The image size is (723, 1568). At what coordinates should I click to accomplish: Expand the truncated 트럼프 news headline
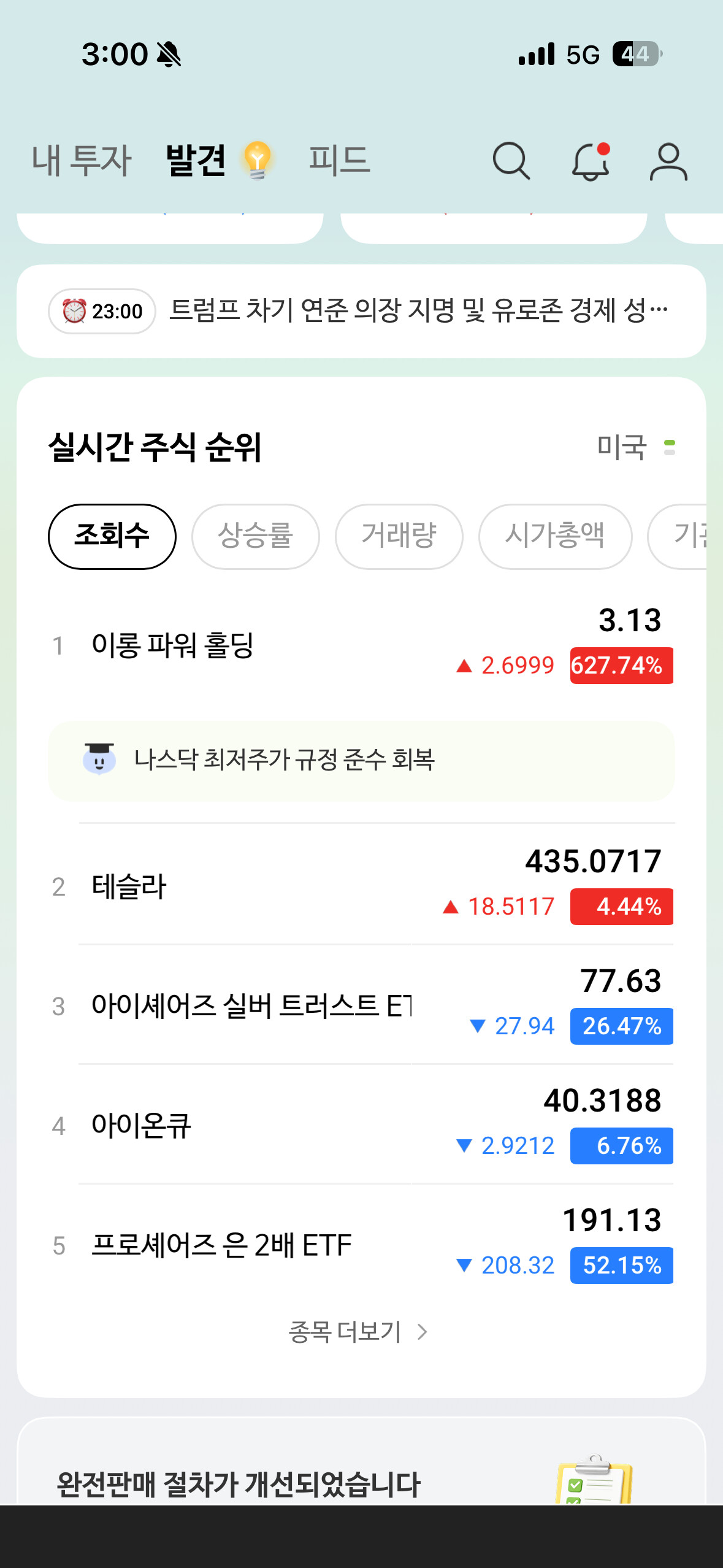[x=418, y=311]
